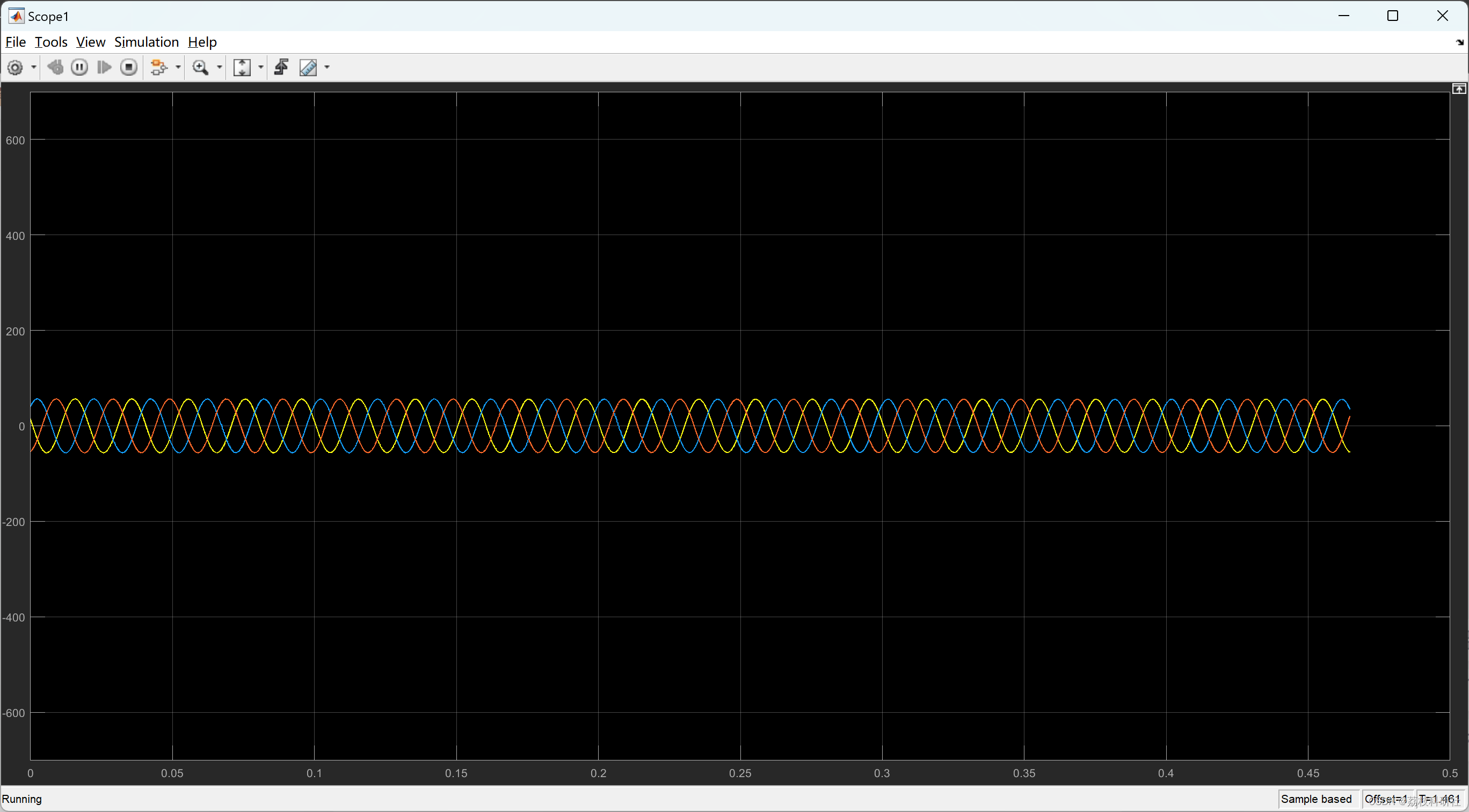Image resolution: width=1469 pixels, height=812 pixels.
Task: Click the Step Back button
Action: (x=55, y=67)
